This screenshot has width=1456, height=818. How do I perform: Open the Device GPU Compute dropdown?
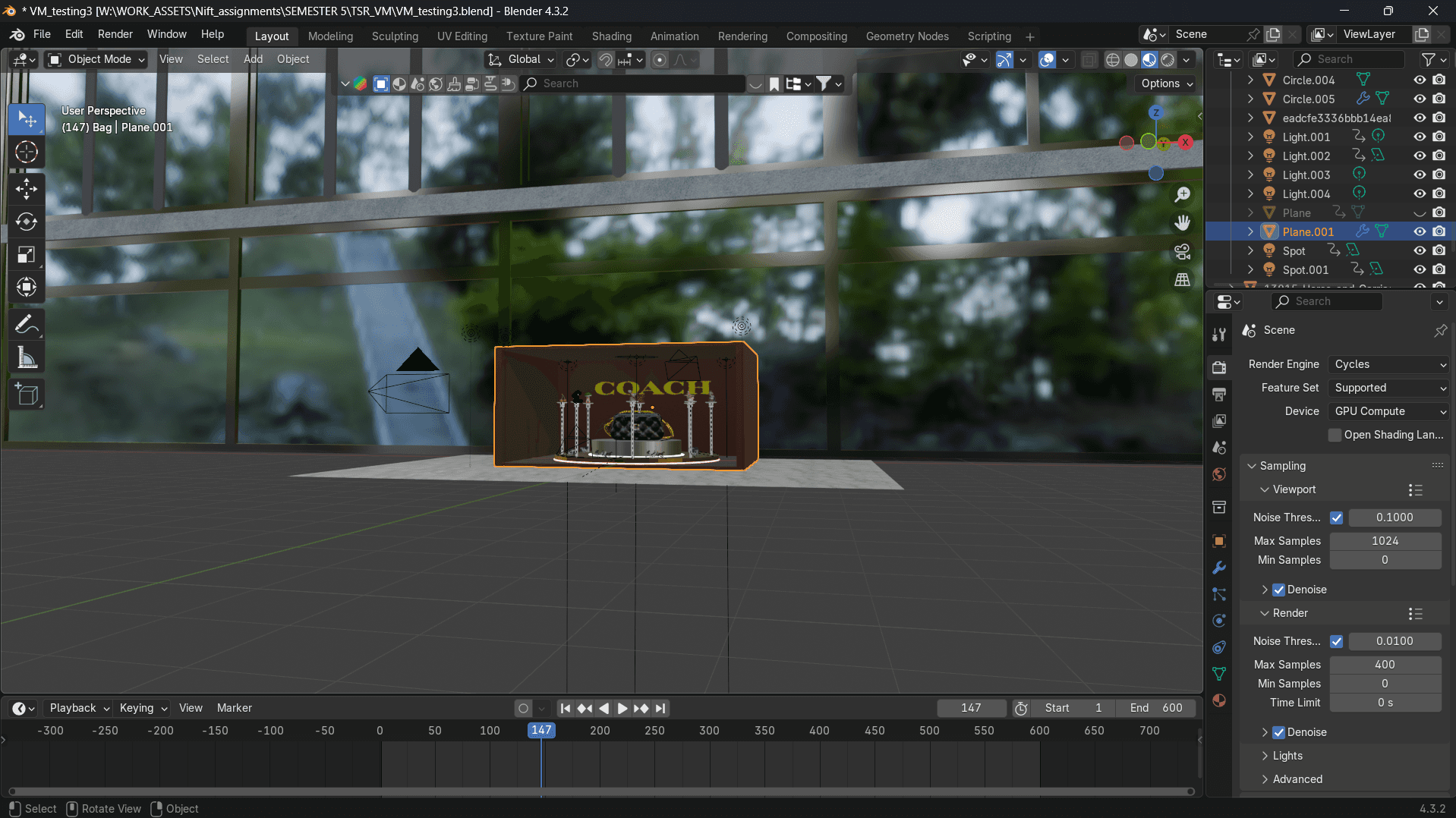[x=1389, y=411]
